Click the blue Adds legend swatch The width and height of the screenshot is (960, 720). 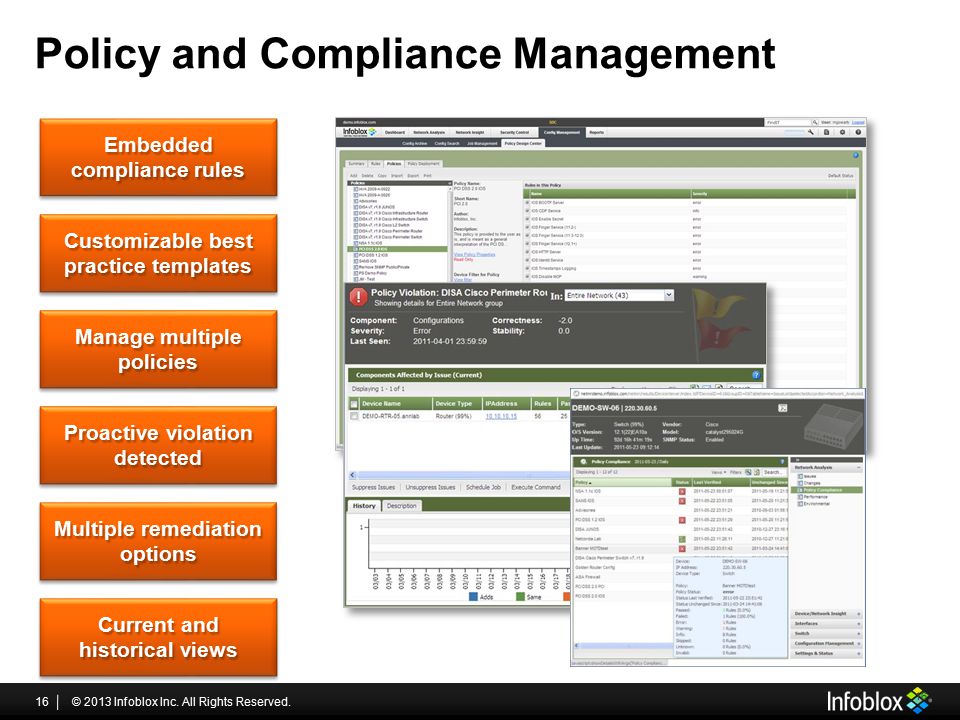pyautogui.click(x=473, y=596)
